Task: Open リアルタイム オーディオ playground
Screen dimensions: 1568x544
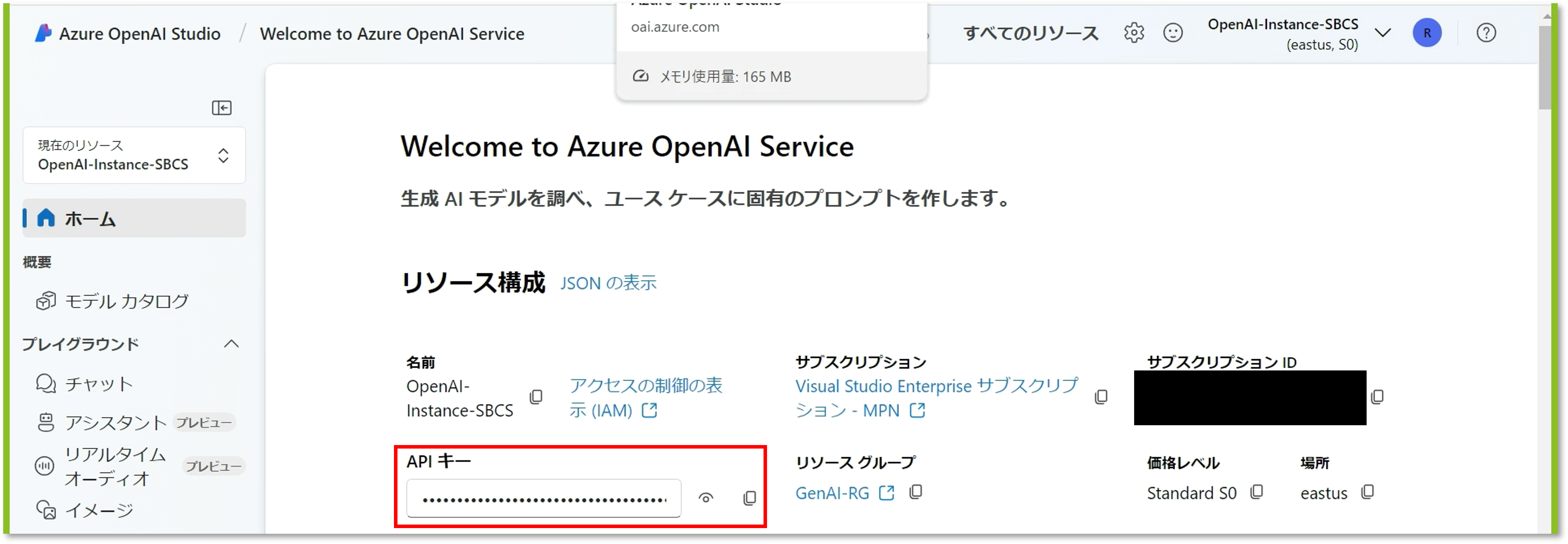Action: 116,466
